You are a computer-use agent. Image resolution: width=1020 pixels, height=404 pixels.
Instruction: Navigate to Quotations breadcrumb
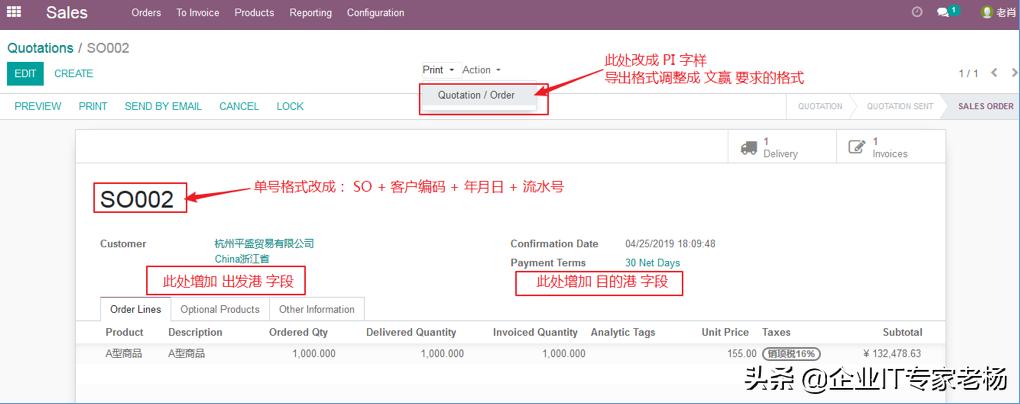[x=40, y=48]
